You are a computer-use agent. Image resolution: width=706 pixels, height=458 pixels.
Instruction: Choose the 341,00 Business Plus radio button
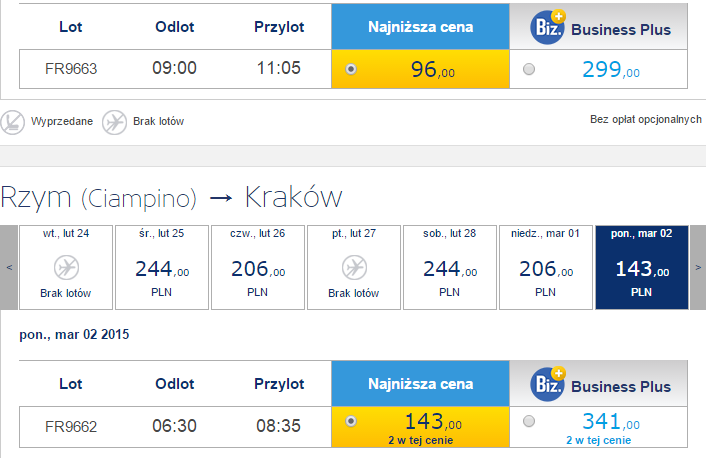(x=528, y=421)
